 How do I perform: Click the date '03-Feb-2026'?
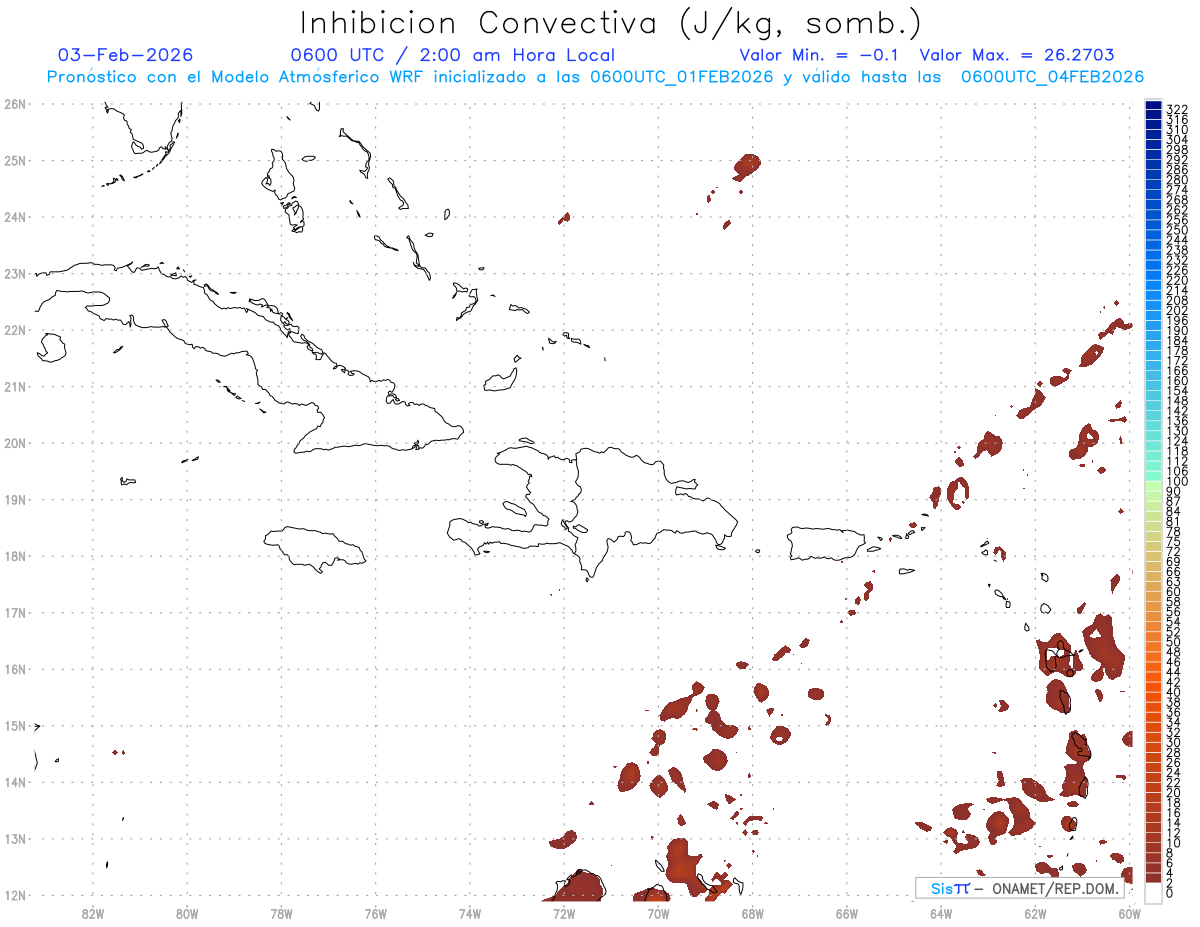(126, 55)
